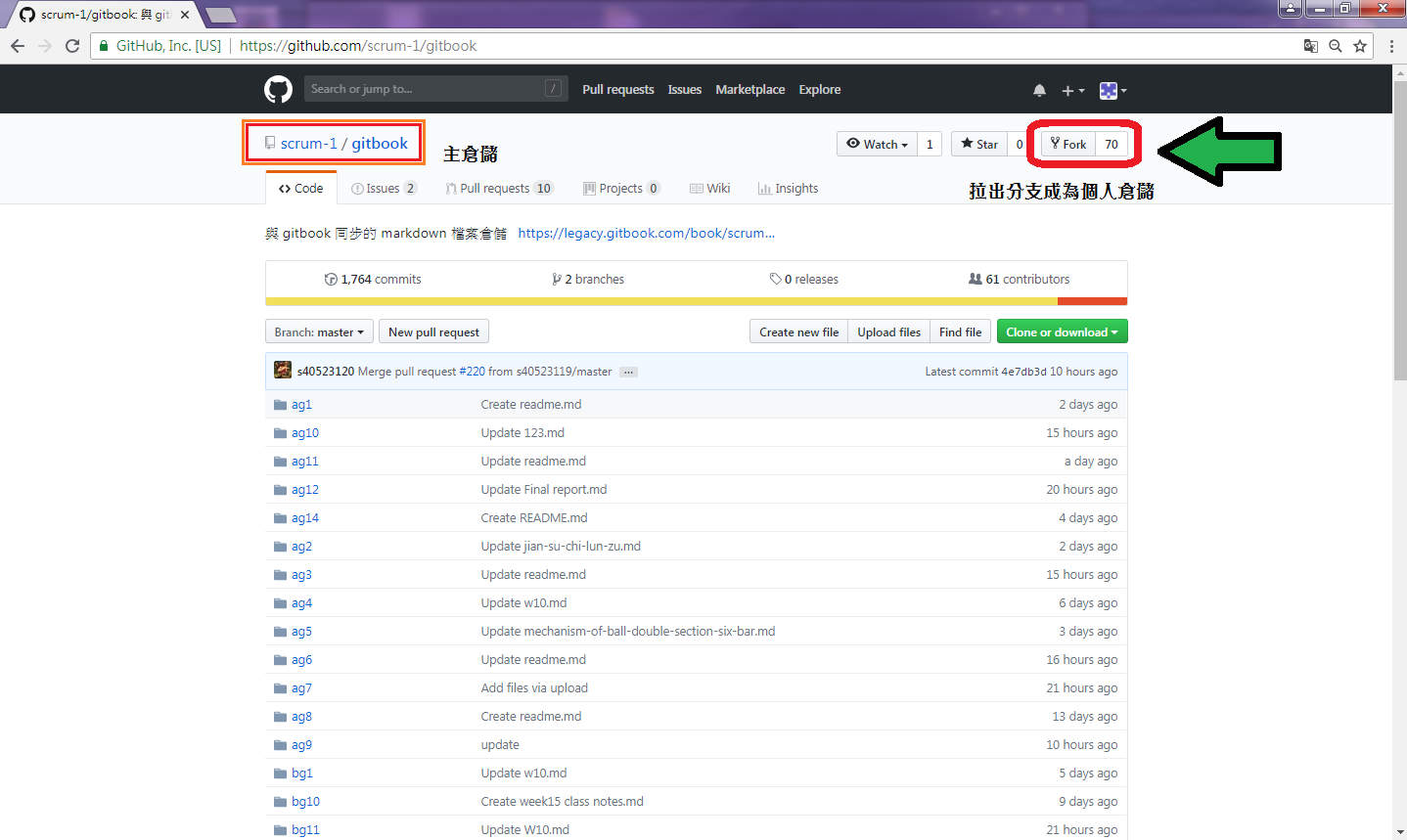Open Marketplace in top navigation
This screenshot has width=1407, height=840.
point(750,90)
